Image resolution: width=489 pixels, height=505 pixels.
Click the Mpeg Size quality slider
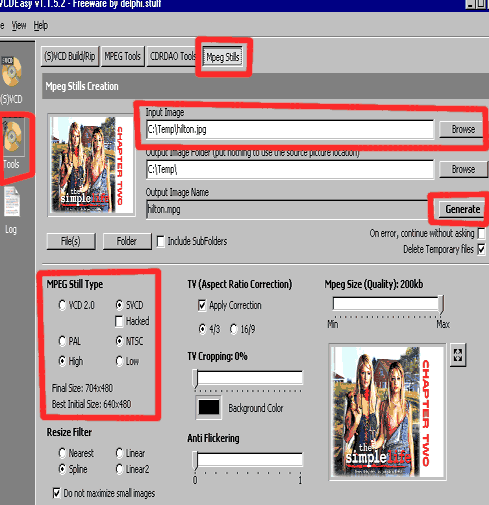point(388,304)
